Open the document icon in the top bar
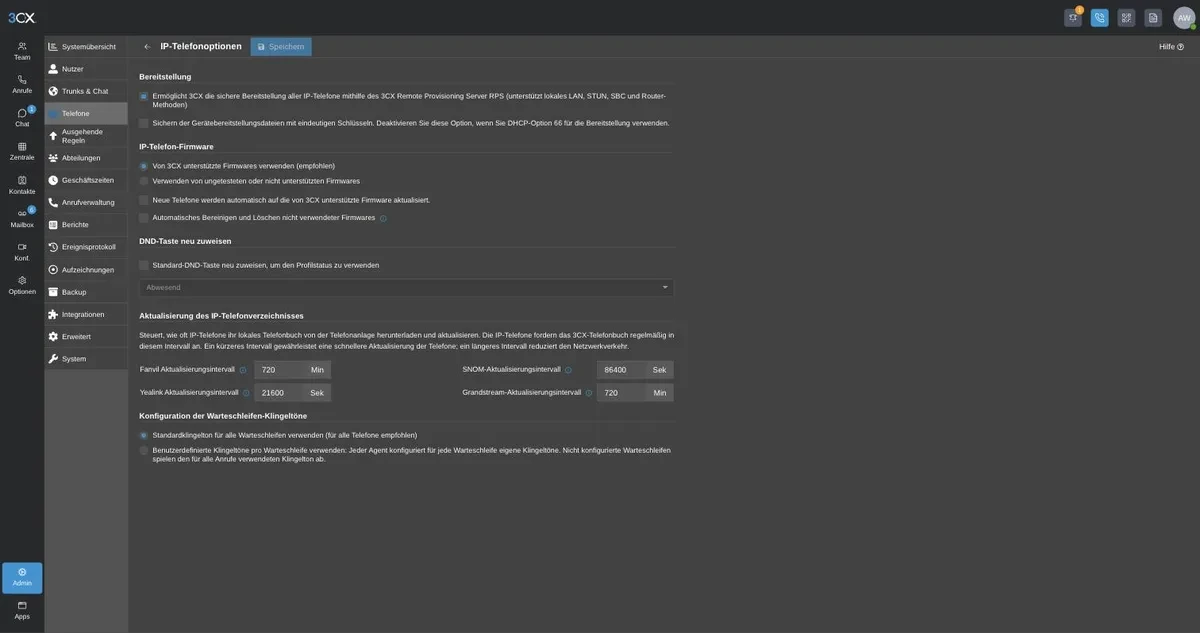 (x=1153, y=17)
